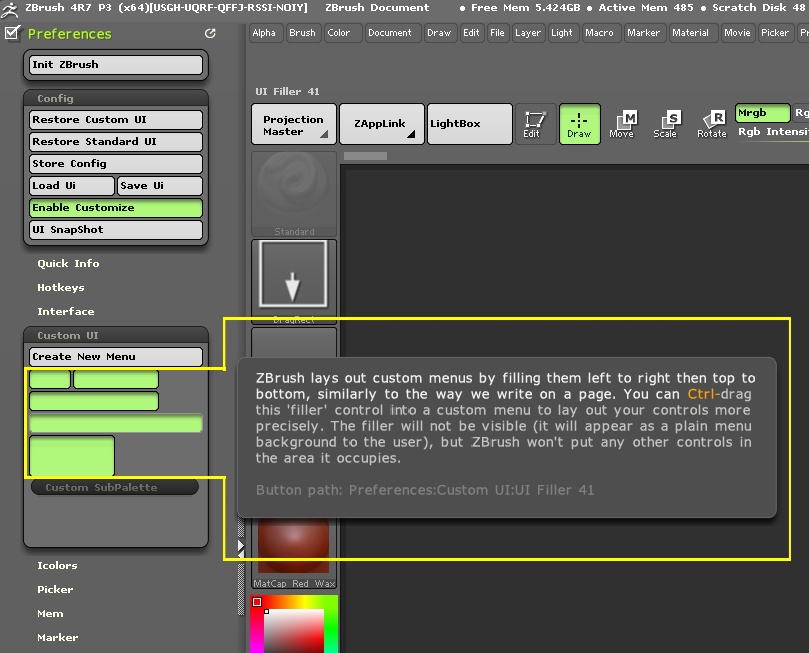The width and height of the screenshot is (809, 653).
Task: Click Restore Standard UI
Action: click(116, 142)
